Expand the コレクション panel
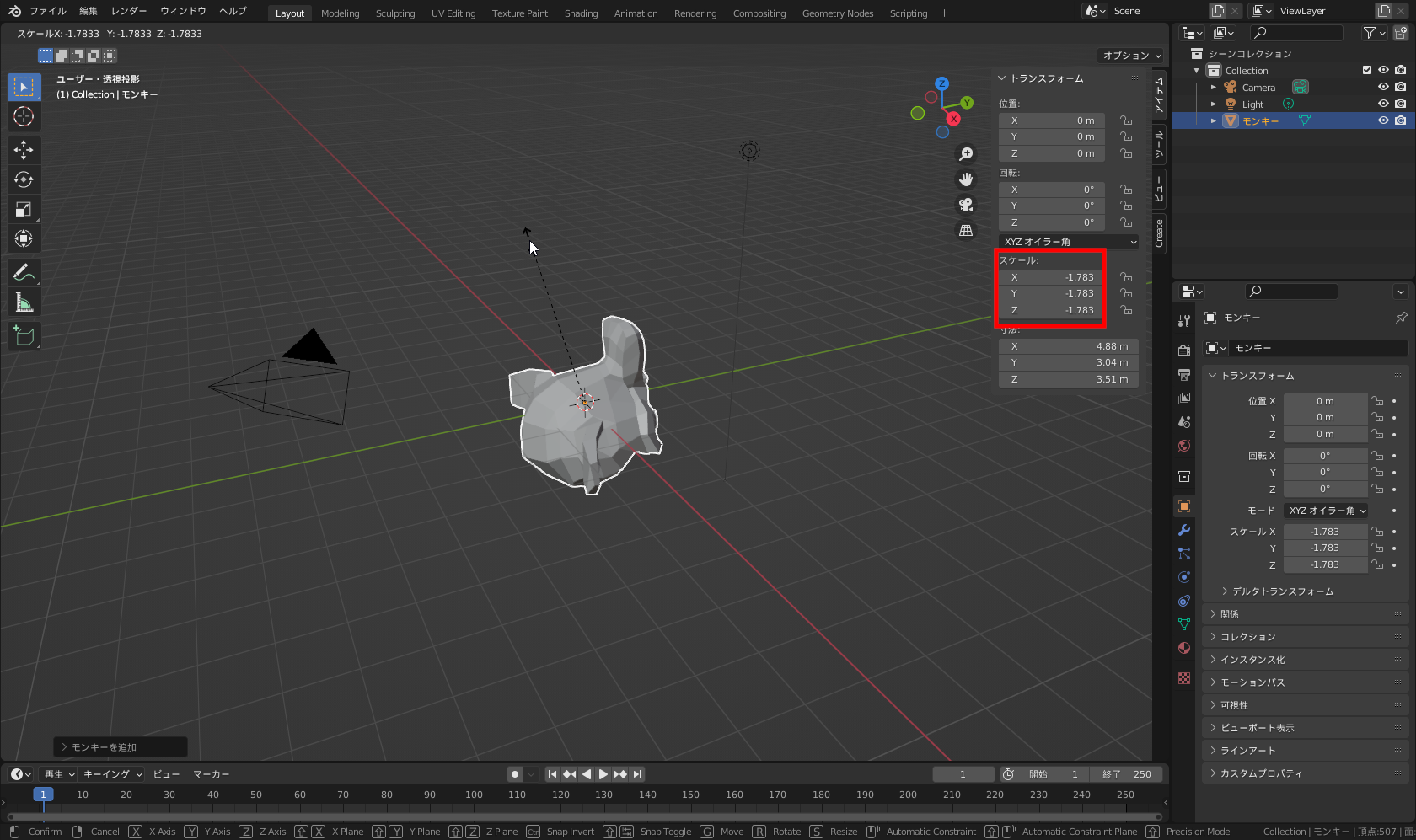 [x=1306, y=637]
